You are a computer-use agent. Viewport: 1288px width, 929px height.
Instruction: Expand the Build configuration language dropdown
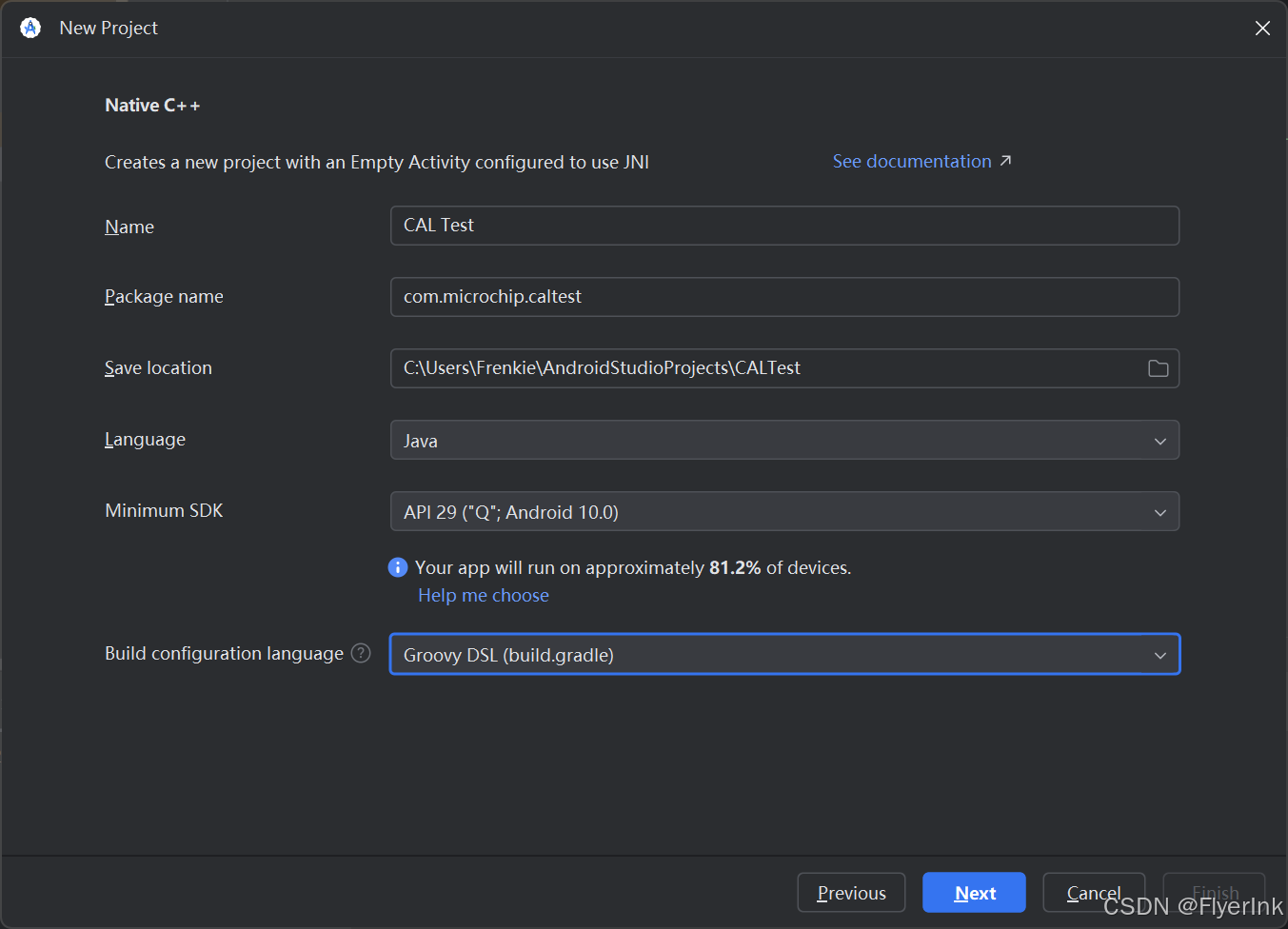pyautogui.click(x=784, y=654)
